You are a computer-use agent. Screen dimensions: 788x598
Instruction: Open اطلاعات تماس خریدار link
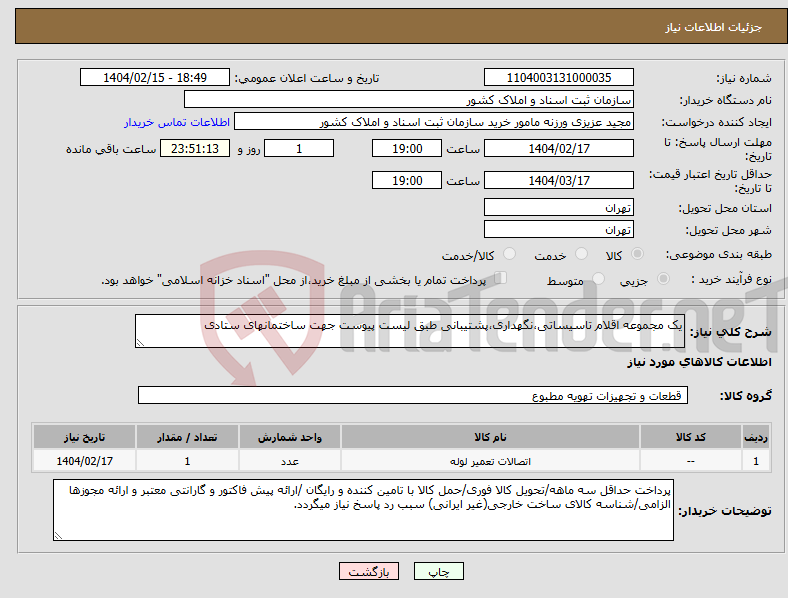tap(177, 122)
